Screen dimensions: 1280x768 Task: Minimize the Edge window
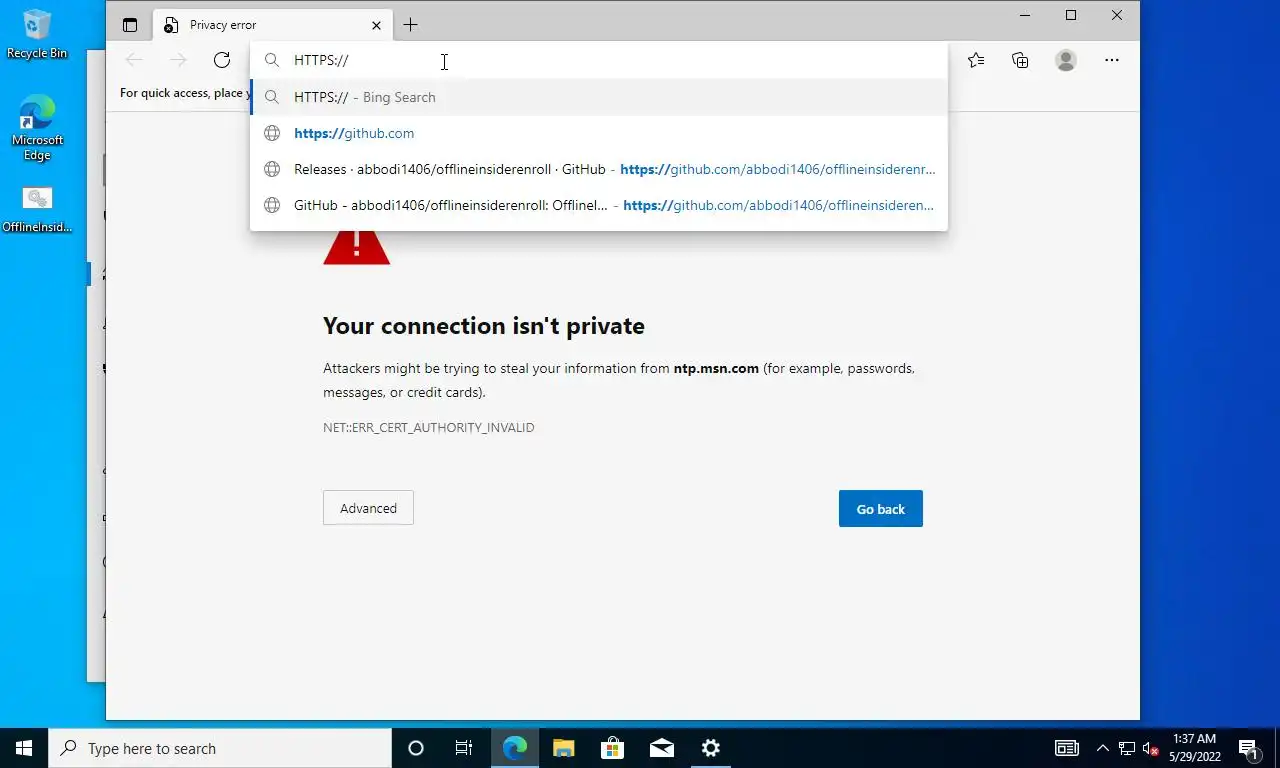click(1025, 15)
